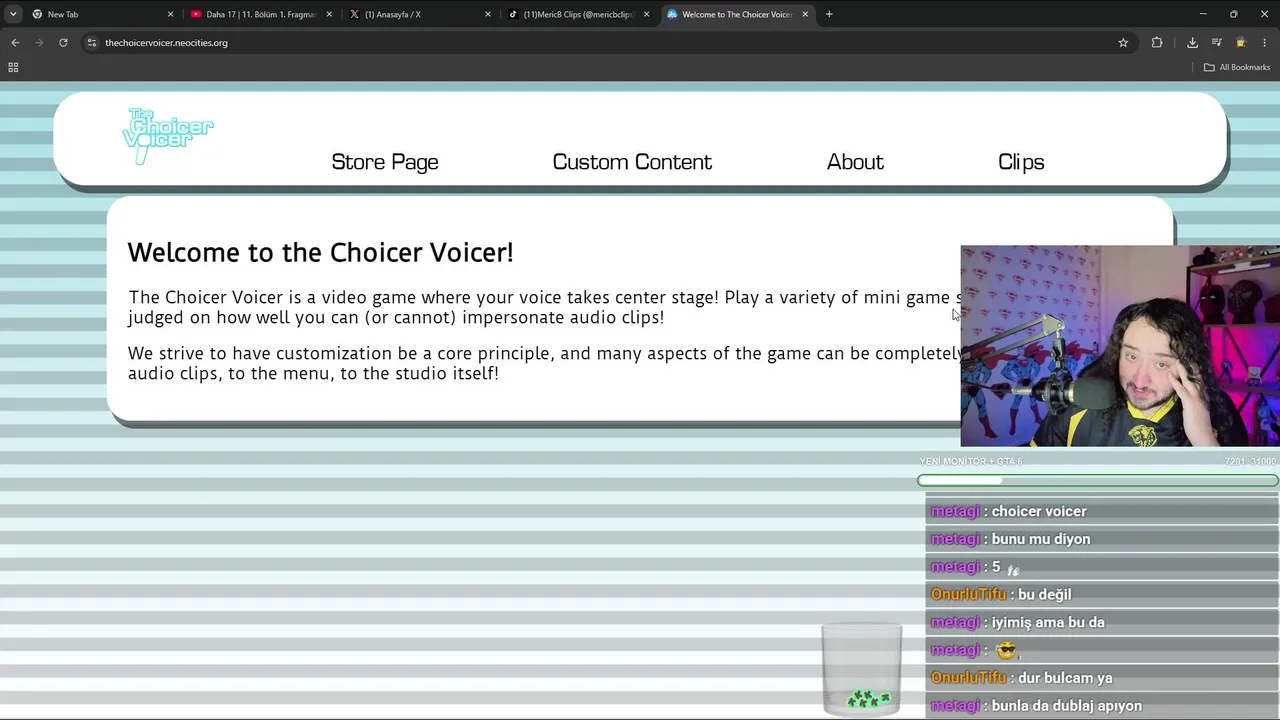The height and width of the screenshot is (720, 1280).
Task: Click the chat message 'choicer voicer'
Action: 1039,511
